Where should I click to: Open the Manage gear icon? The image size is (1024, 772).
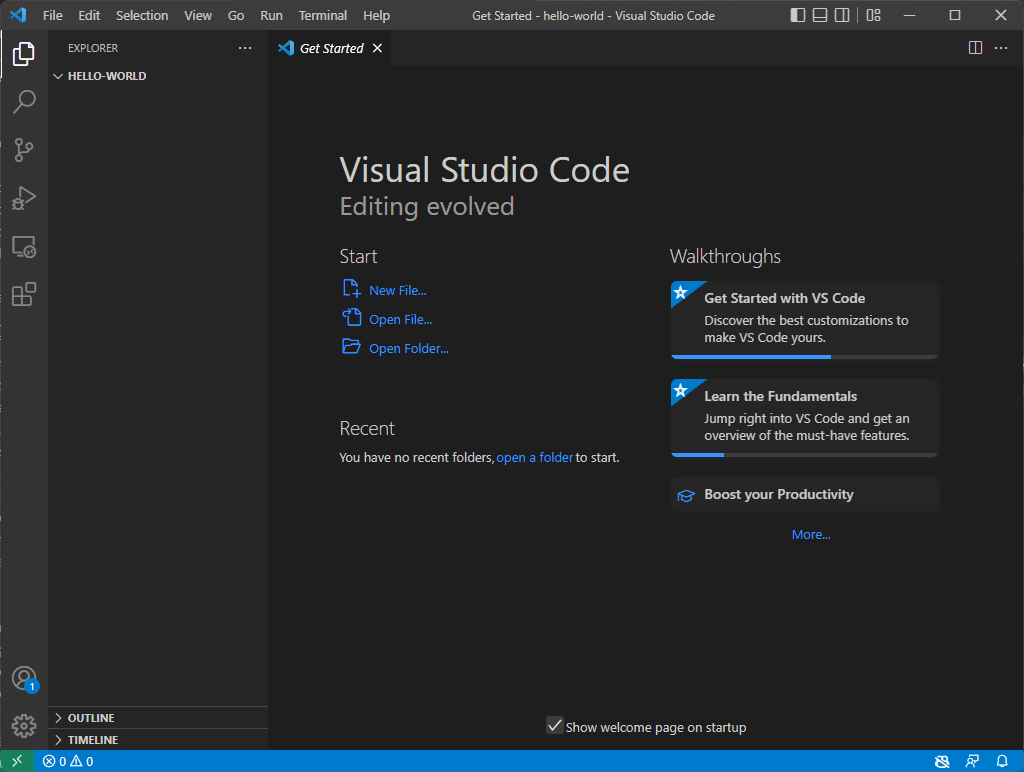(24, 726)
